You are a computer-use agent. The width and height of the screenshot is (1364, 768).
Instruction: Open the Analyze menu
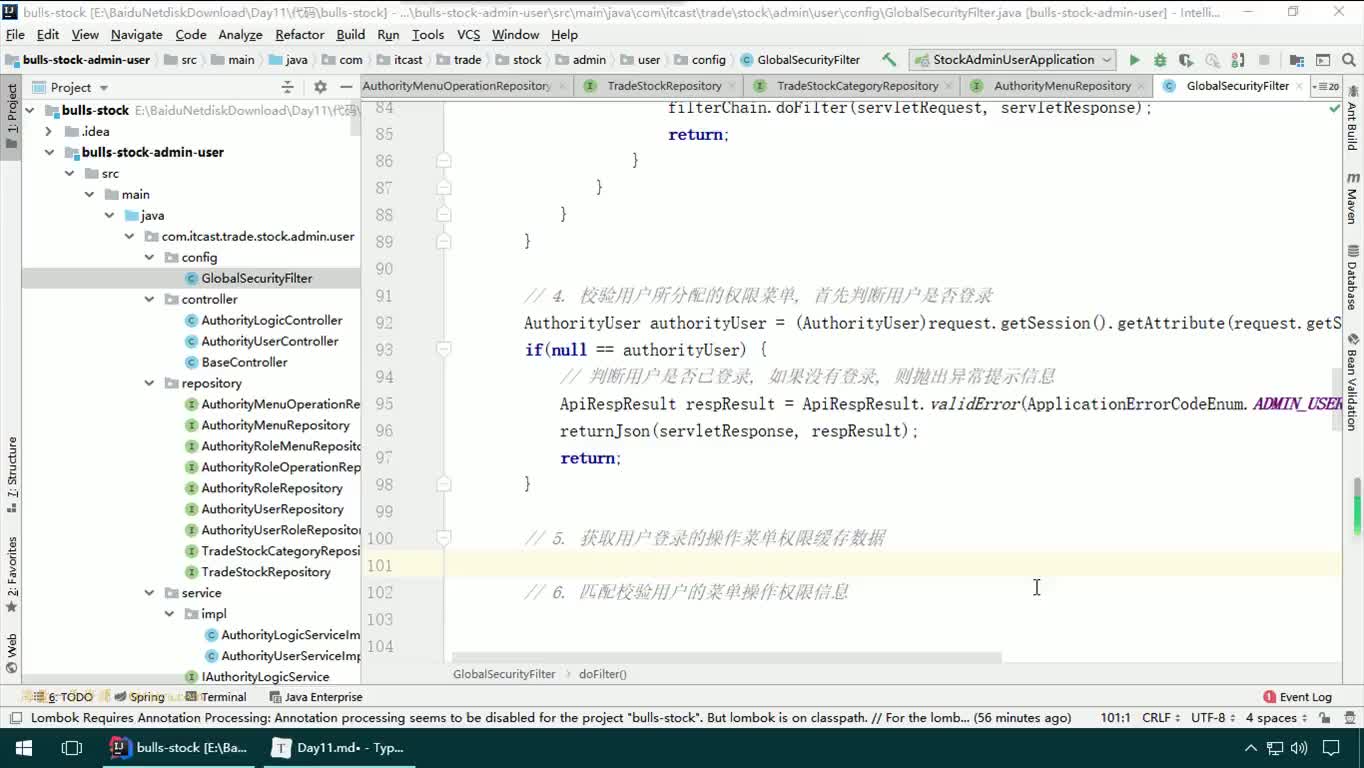pyautogui.click(x=240, y=34)
